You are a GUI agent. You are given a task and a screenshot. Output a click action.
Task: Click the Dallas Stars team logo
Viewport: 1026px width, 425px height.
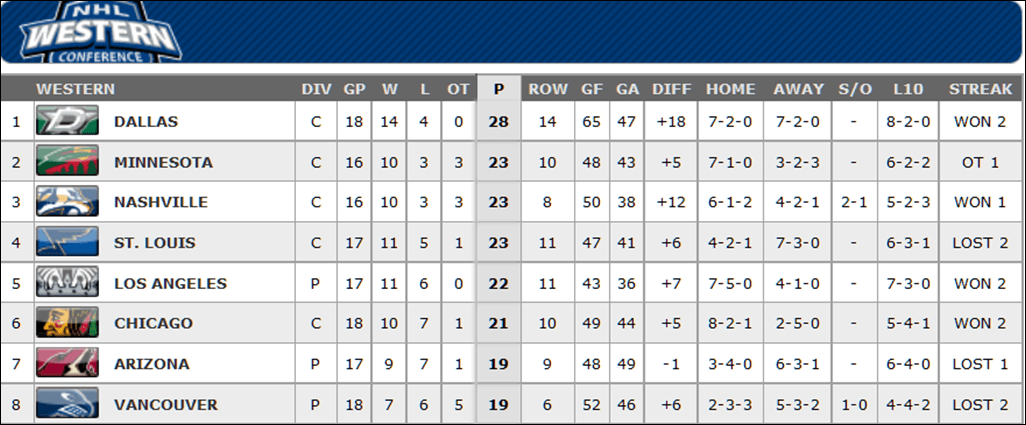coord(67,122)
